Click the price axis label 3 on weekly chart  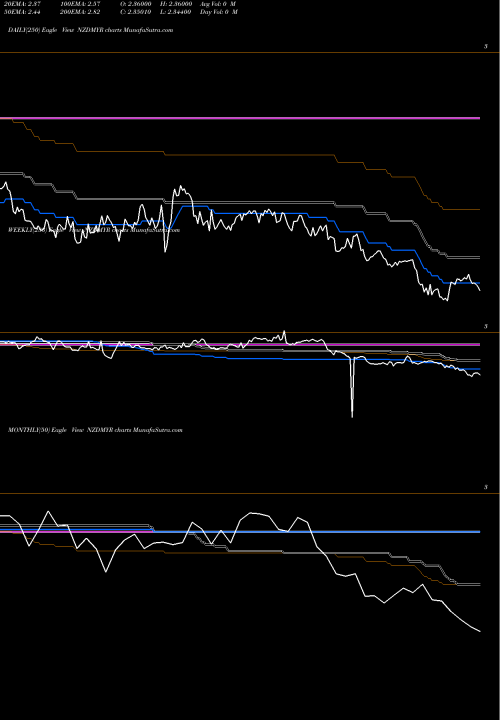coord(486,326)
